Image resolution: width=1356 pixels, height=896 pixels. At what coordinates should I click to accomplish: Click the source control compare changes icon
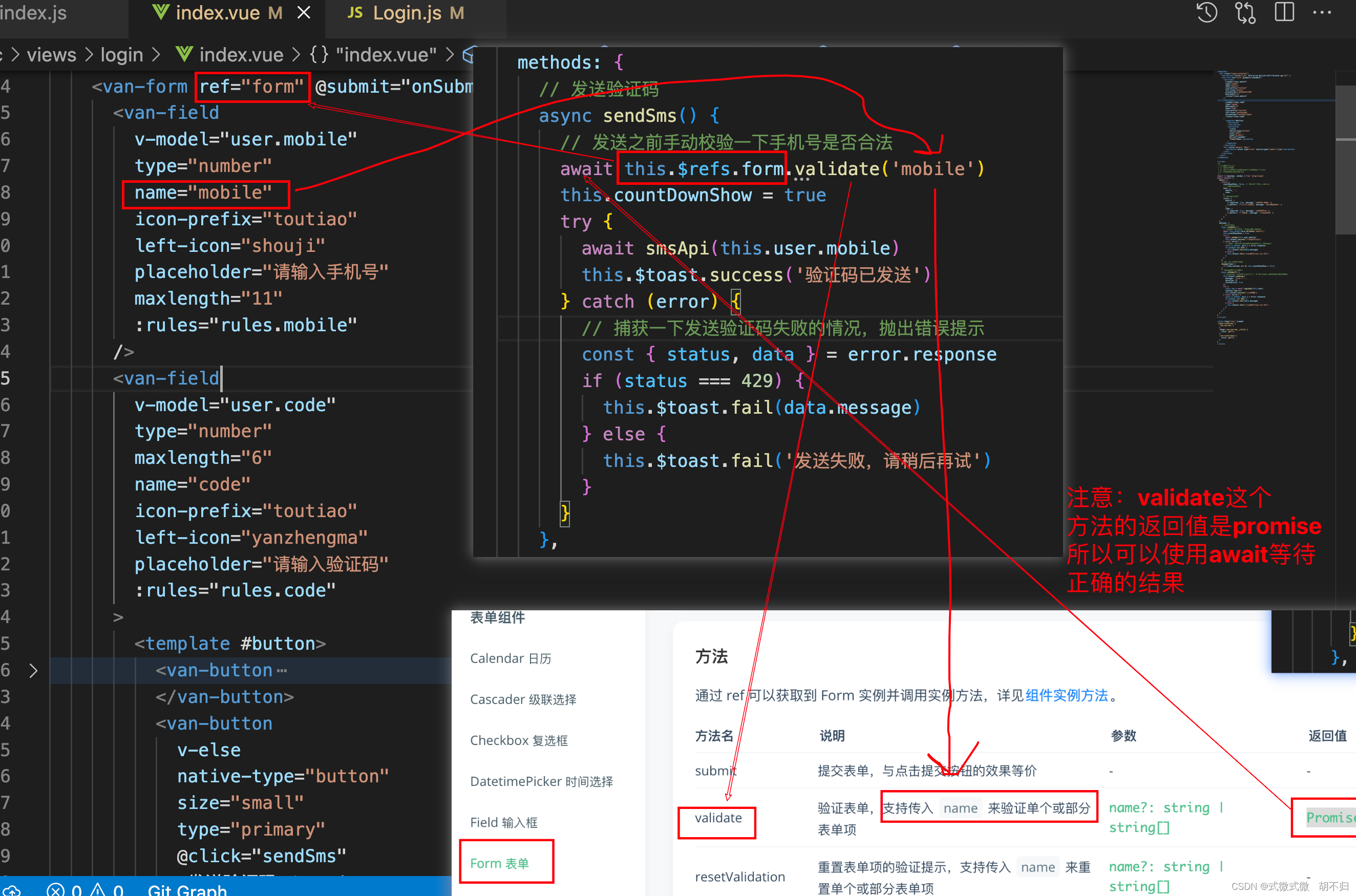1245,13
